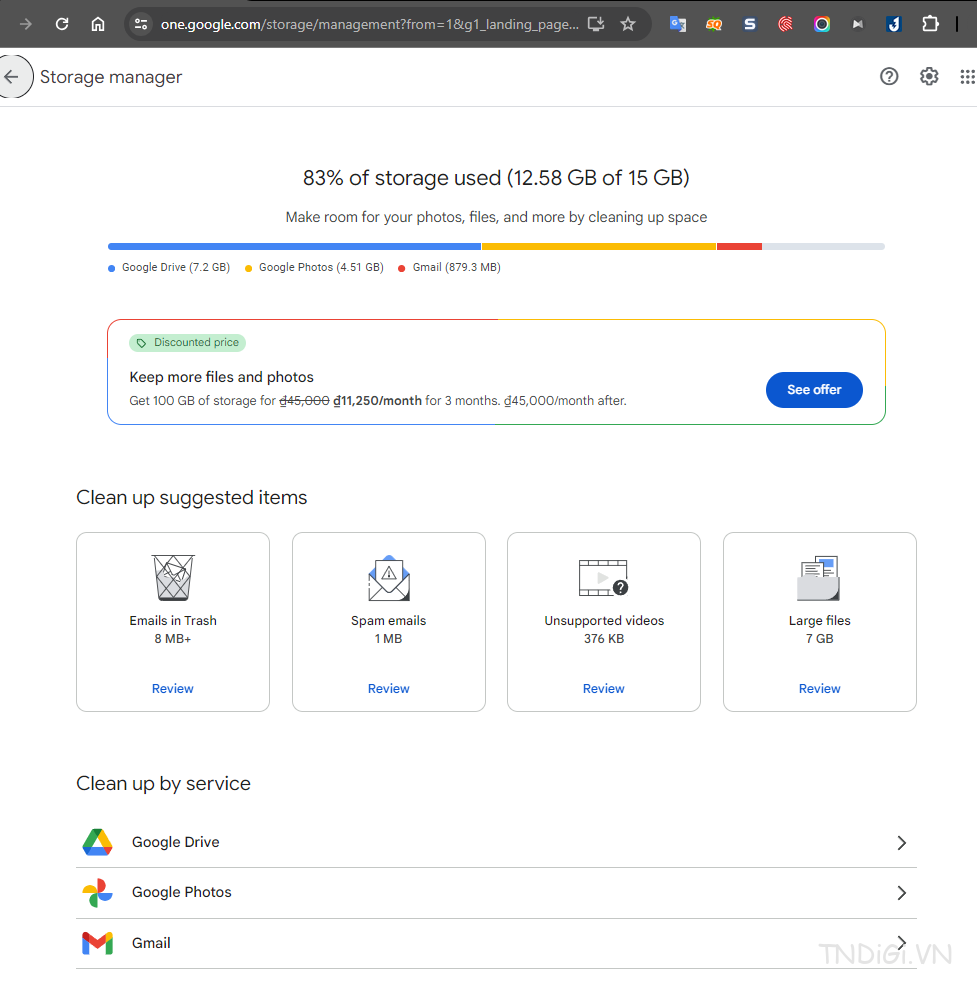
Task: Click the browser forward arrow
Action: [x=26, y=25]
